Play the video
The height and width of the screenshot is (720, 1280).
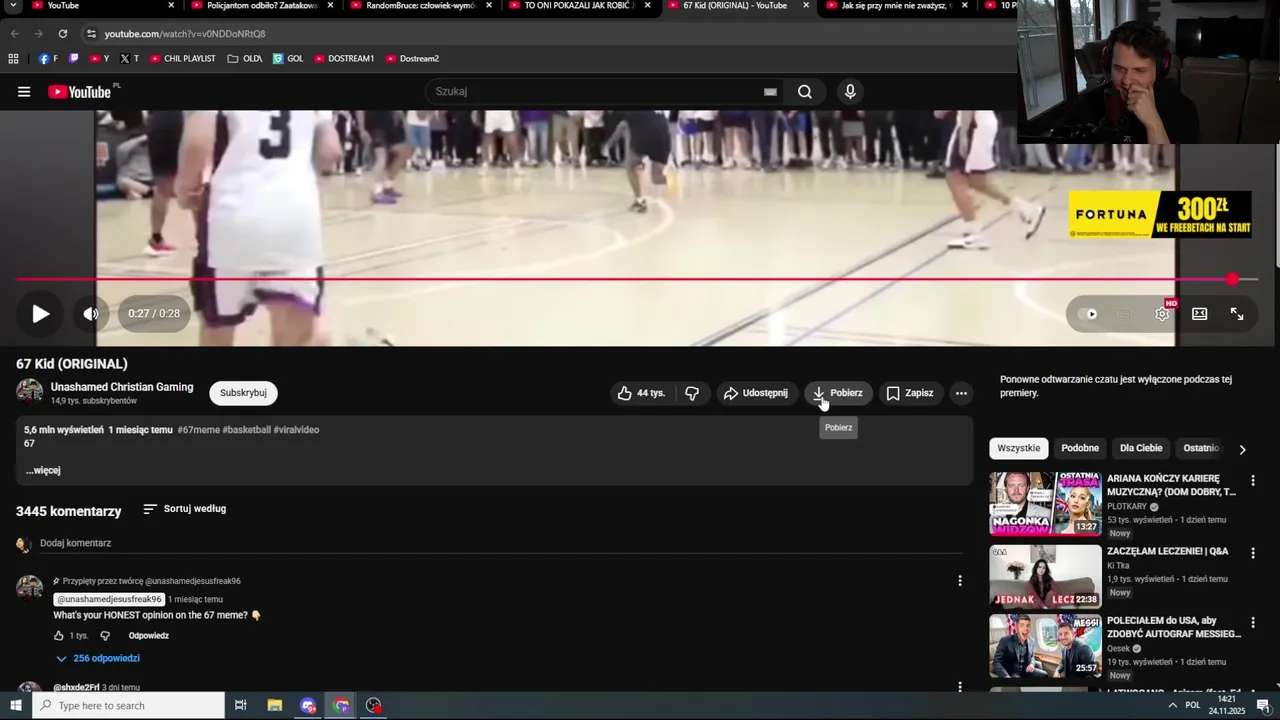coord(40,314)
